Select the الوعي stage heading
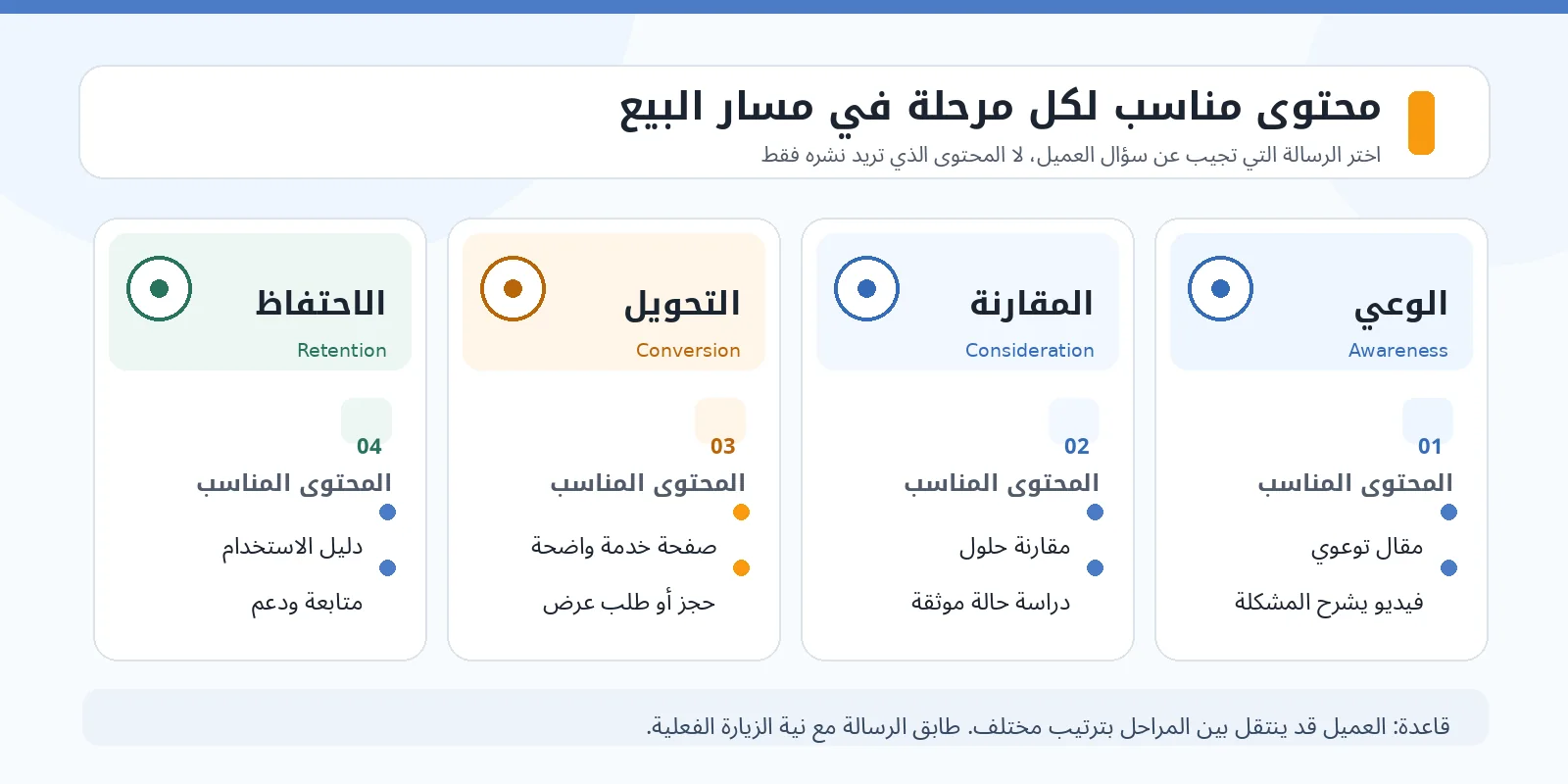 point(1400,305)
